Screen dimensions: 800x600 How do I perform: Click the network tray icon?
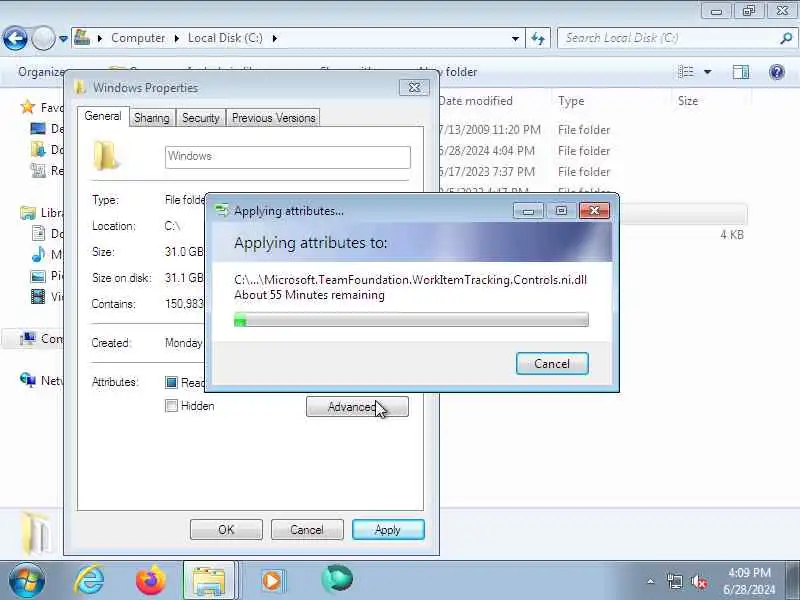675,581
